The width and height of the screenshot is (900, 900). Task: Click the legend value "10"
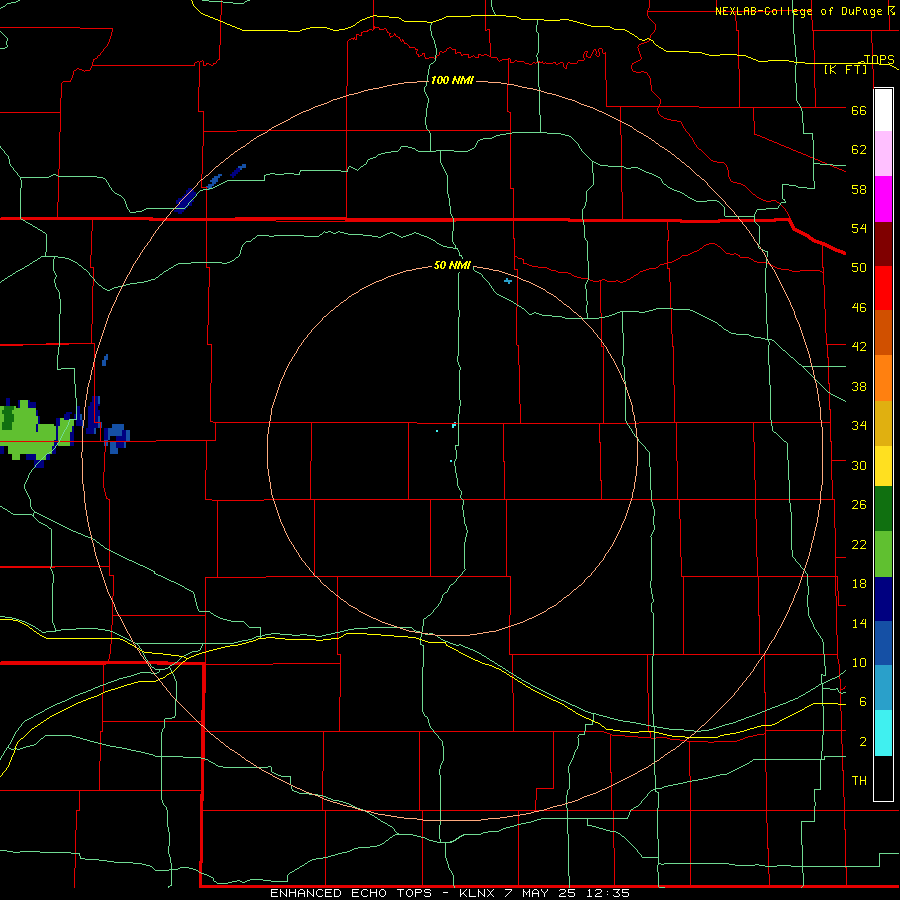pyautogui.click(x=859, y=663)
